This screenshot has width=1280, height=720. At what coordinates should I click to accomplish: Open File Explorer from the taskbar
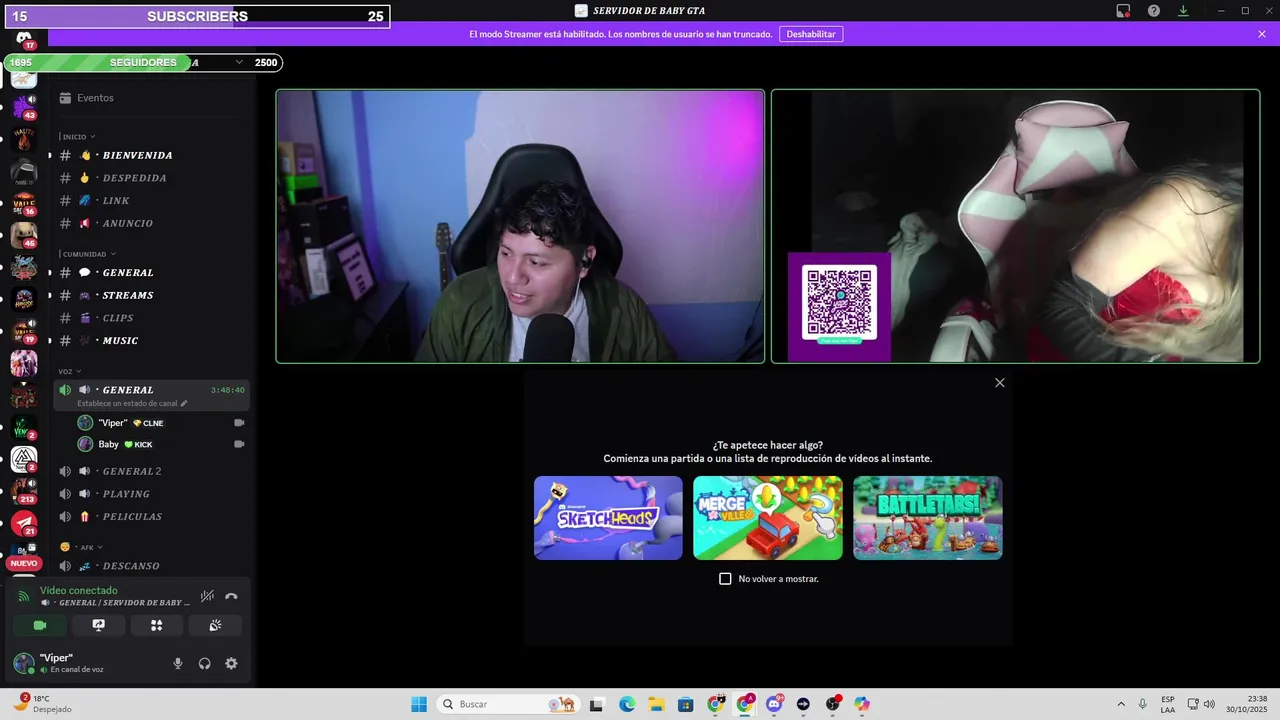[x=656, y=704]
